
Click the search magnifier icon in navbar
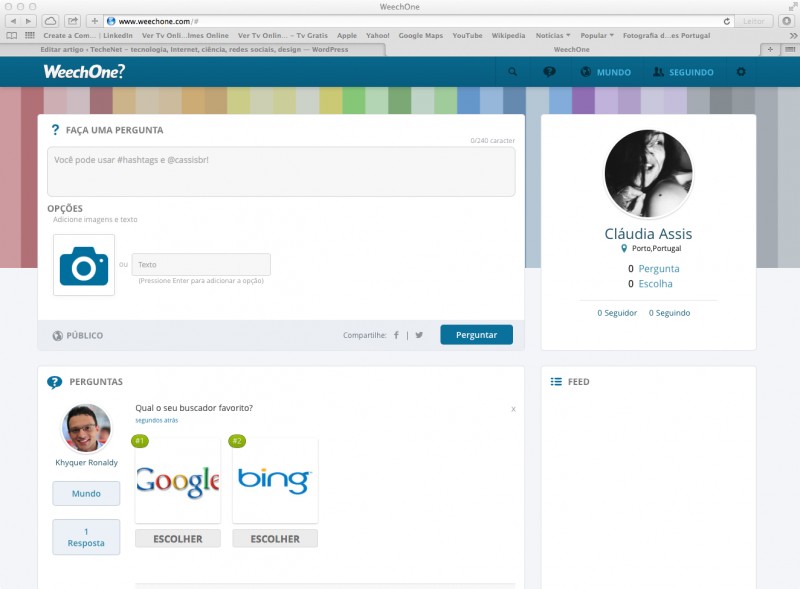[513, 72]
